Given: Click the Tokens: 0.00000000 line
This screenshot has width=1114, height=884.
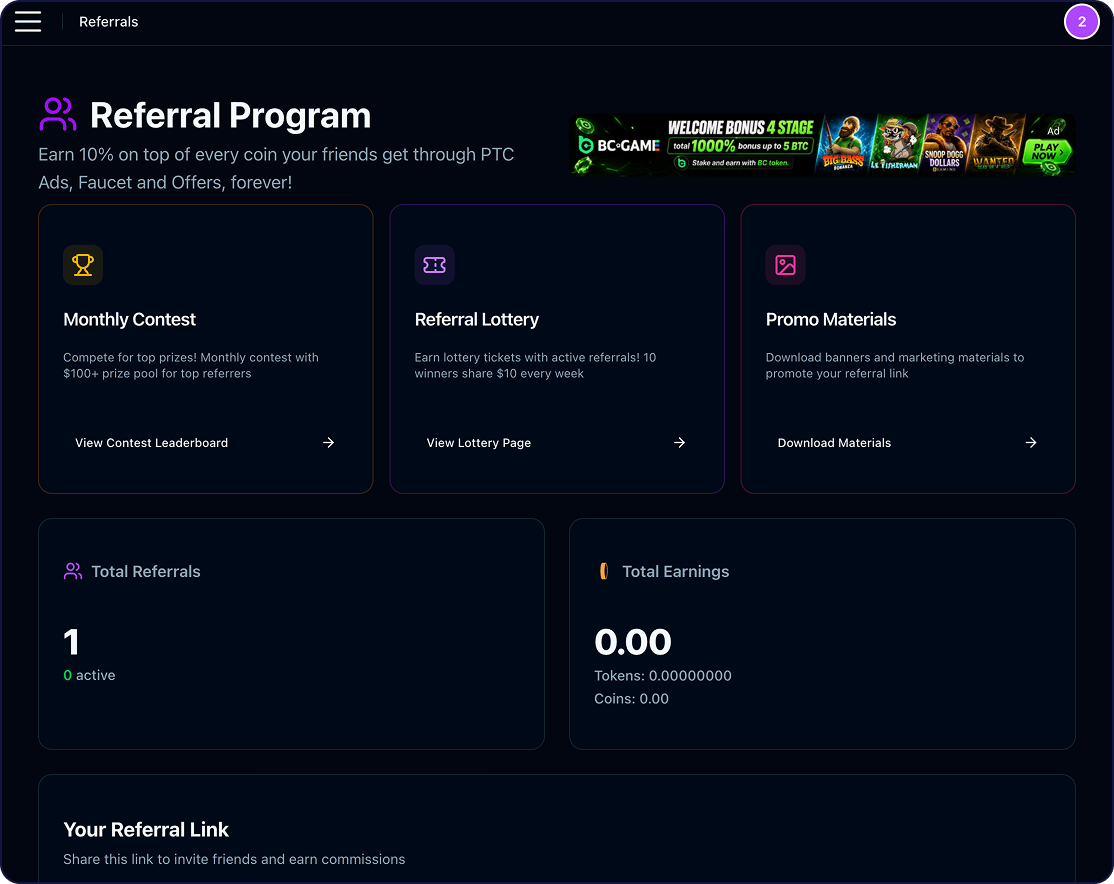Looking at the screenshot, I should tap(663, 676).
